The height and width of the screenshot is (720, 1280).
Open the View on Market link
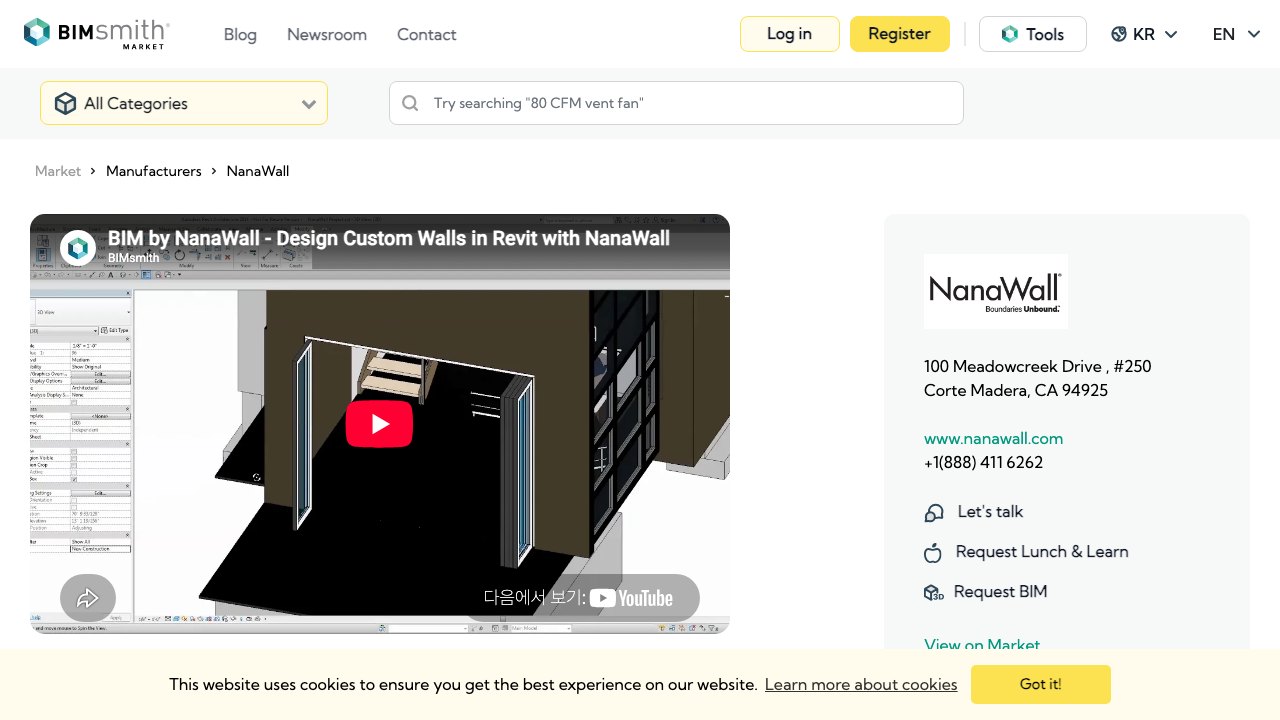tap(982, 644)
